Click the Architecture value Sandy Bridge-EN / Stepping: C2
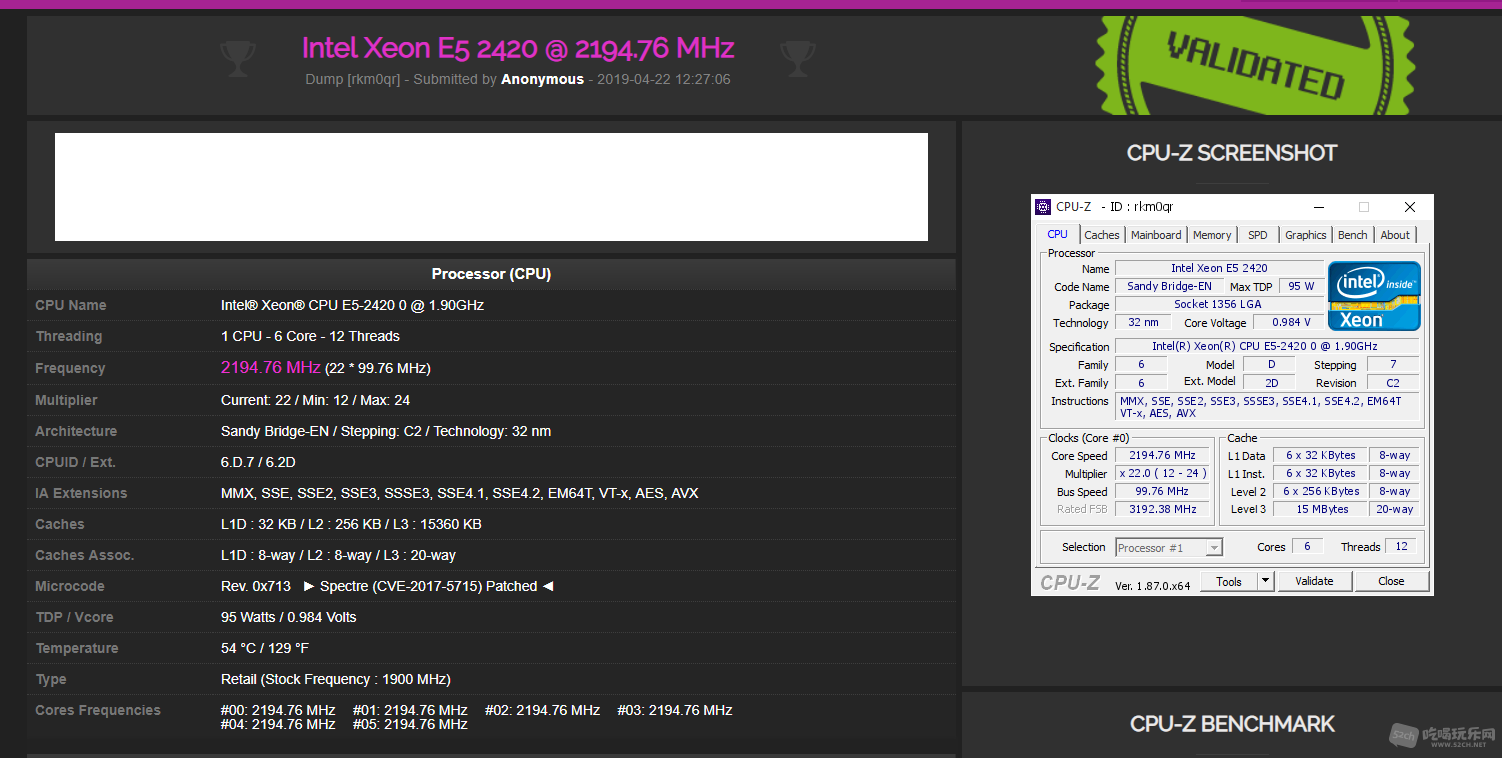The height and width of the screenshot is (758, 1502). [386, 431]
